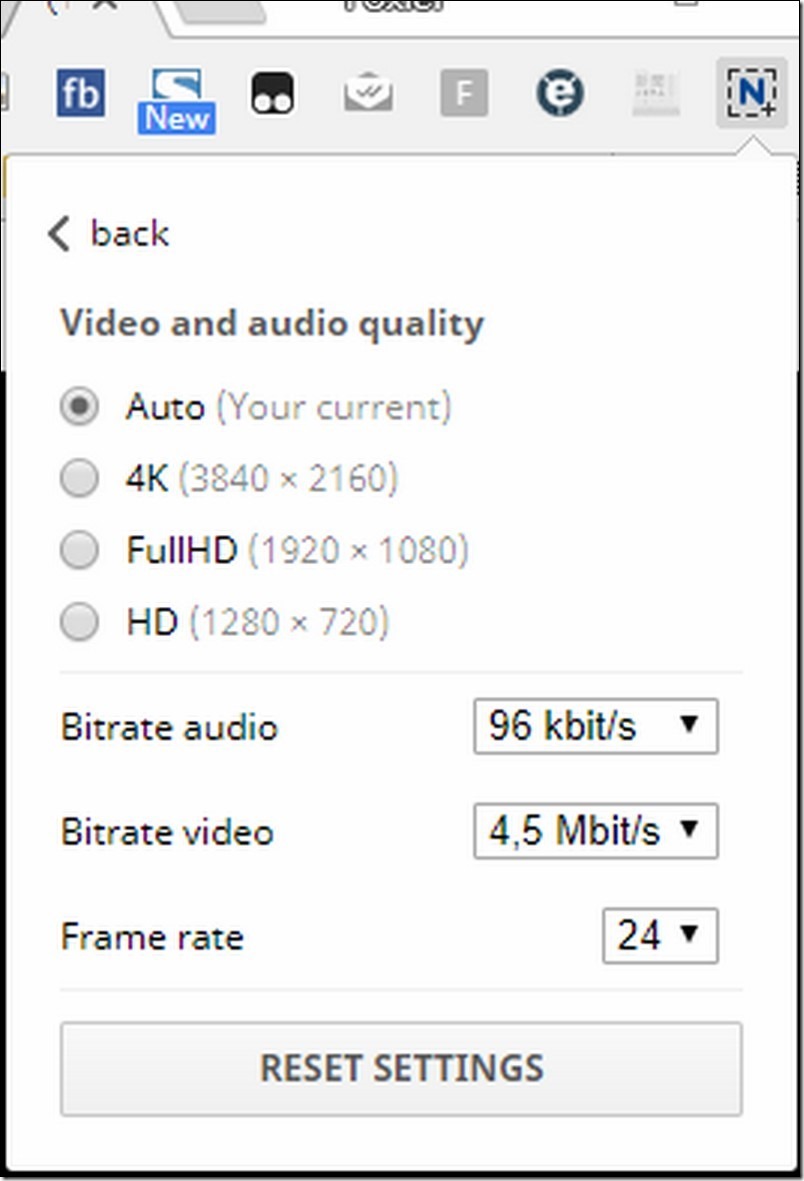Open the gray F extension icon
This screenshot has width=804, height=1181.
pos(463,93)
